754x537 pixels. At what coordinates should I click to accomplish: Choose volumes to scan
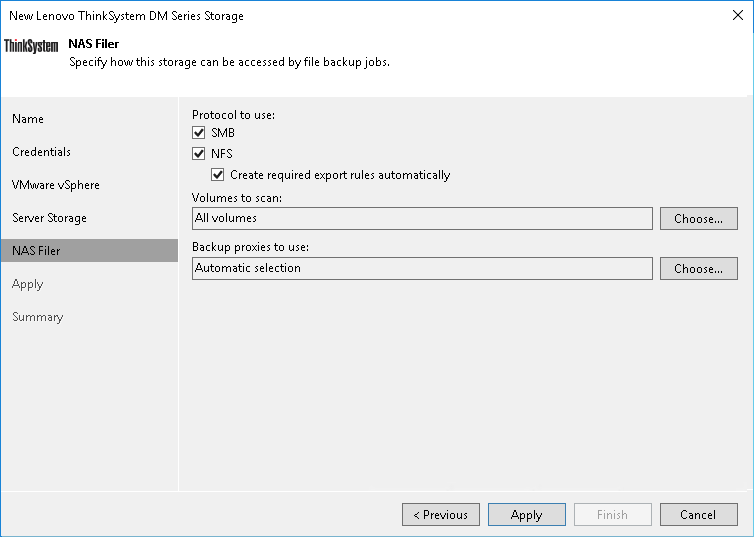(698, 218)
